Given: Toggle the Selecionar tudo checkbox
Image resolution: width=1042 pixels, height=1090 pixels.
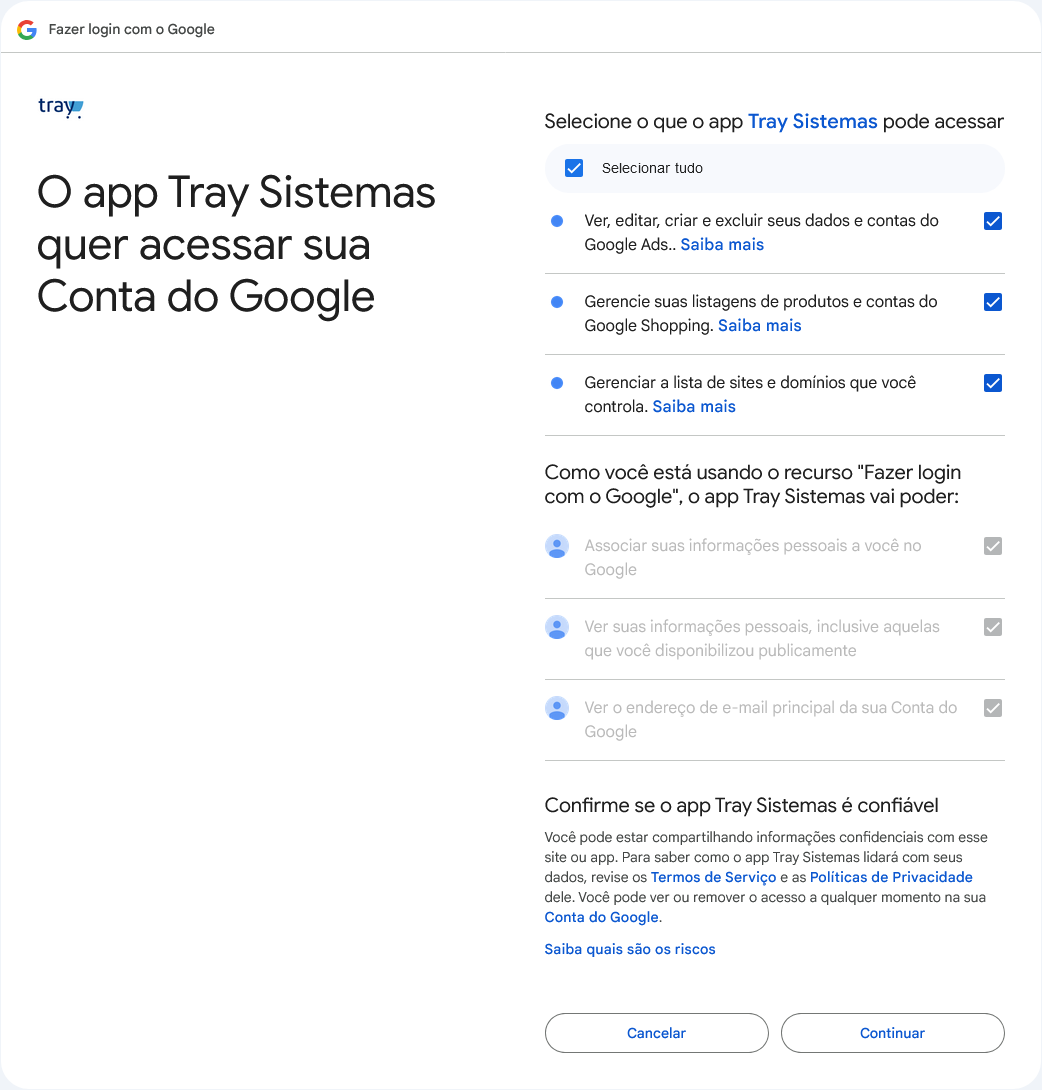Looking at the screenshot, I should point(574,168).
